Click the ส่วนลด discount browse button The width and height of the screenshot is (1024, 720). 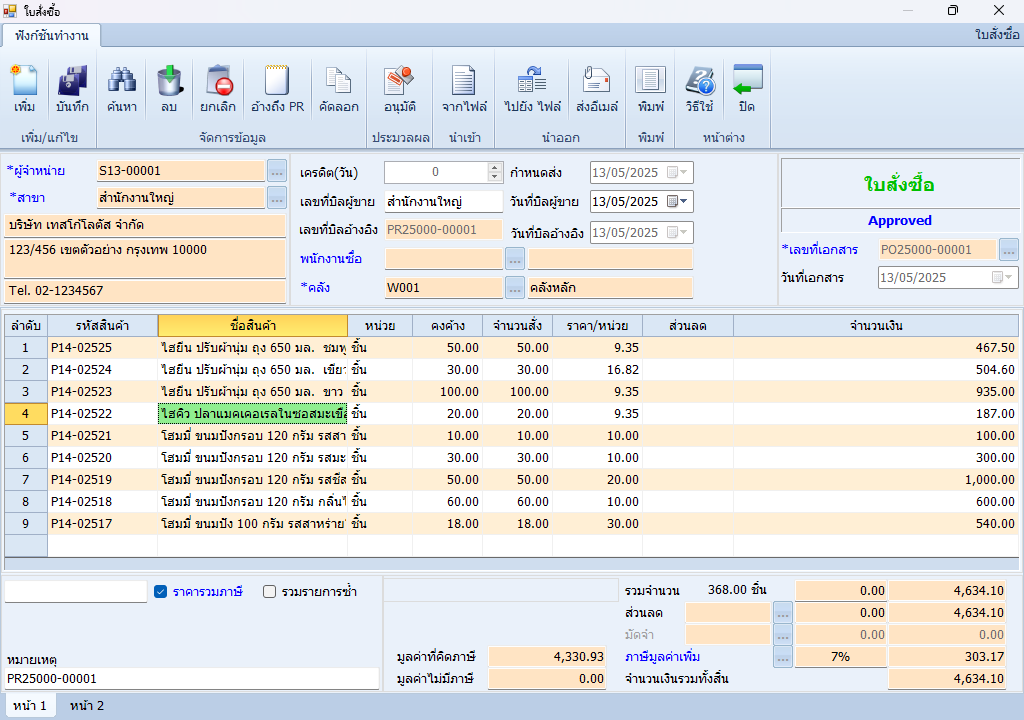click(782, 613)
